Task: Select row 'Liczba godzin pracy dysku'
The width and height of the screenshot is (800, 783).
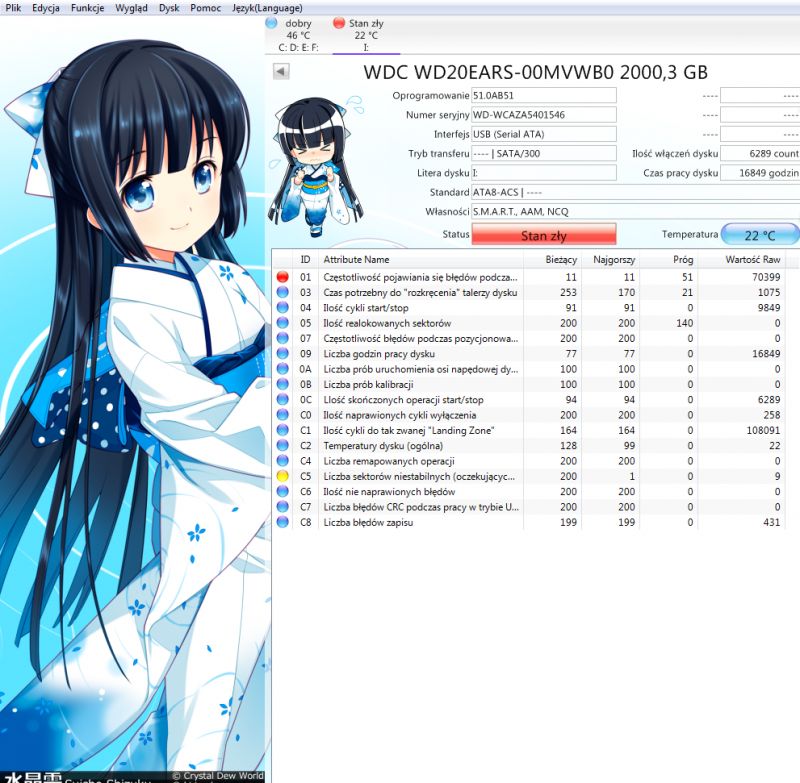Action: pos(528,353)
